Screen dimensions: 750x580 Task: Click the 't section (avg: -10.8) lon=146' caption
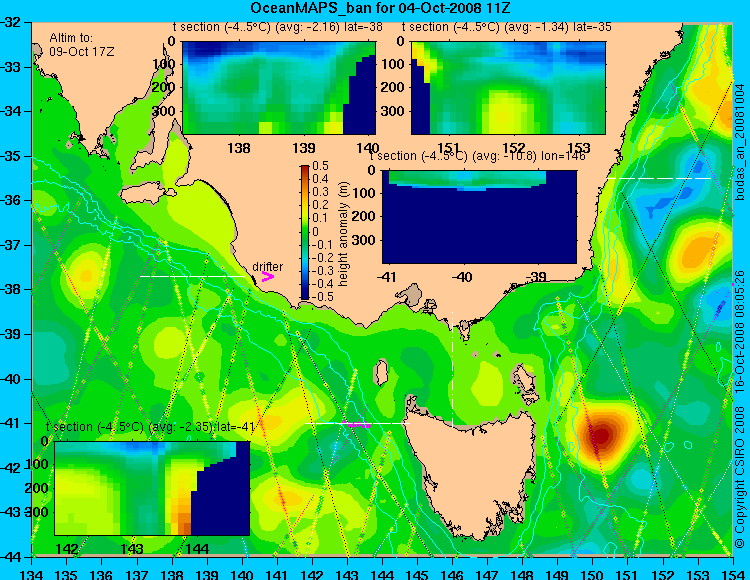tap(478, 156)
